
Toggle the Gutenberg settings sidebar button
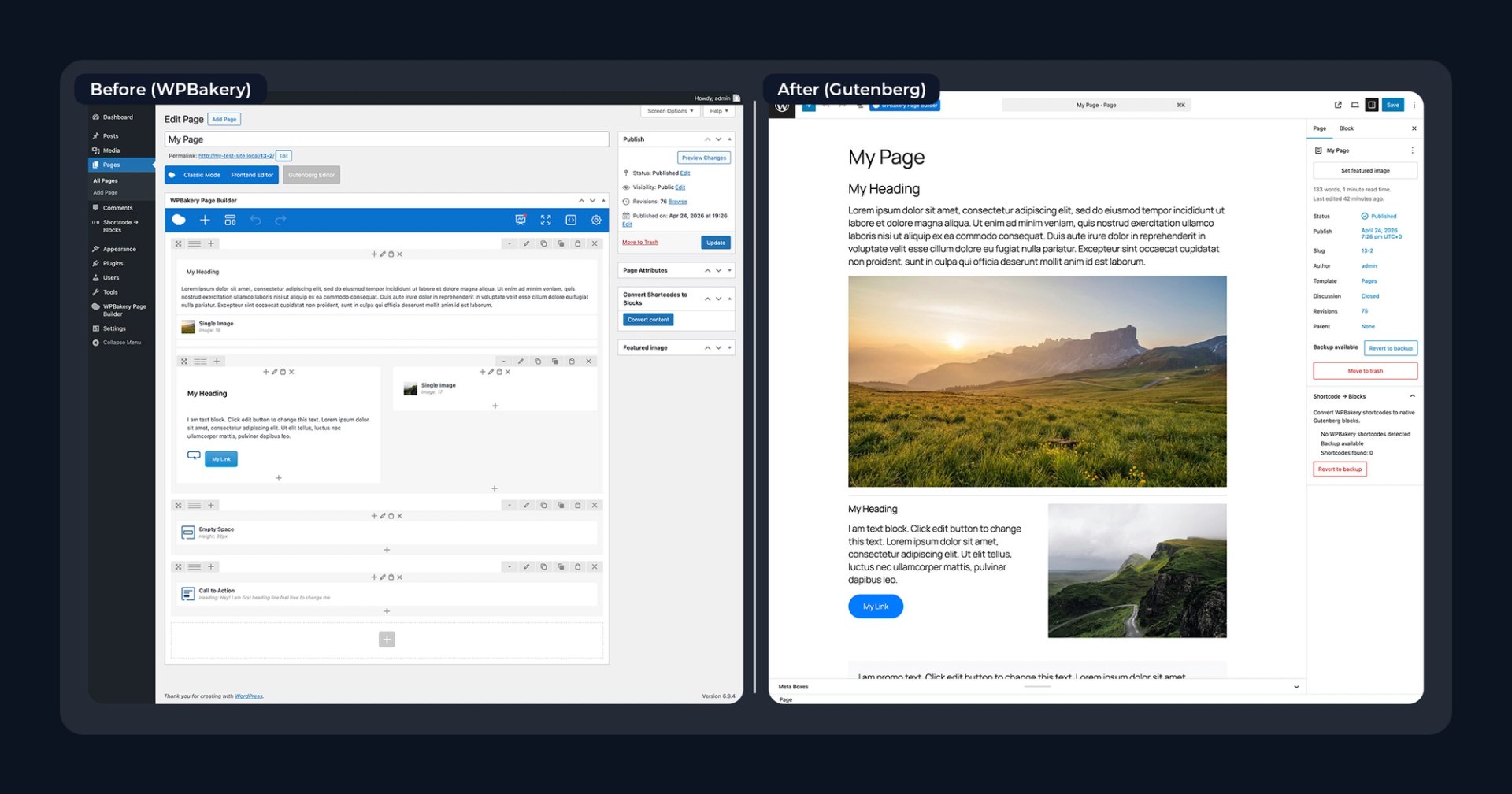coord(1372,105)
